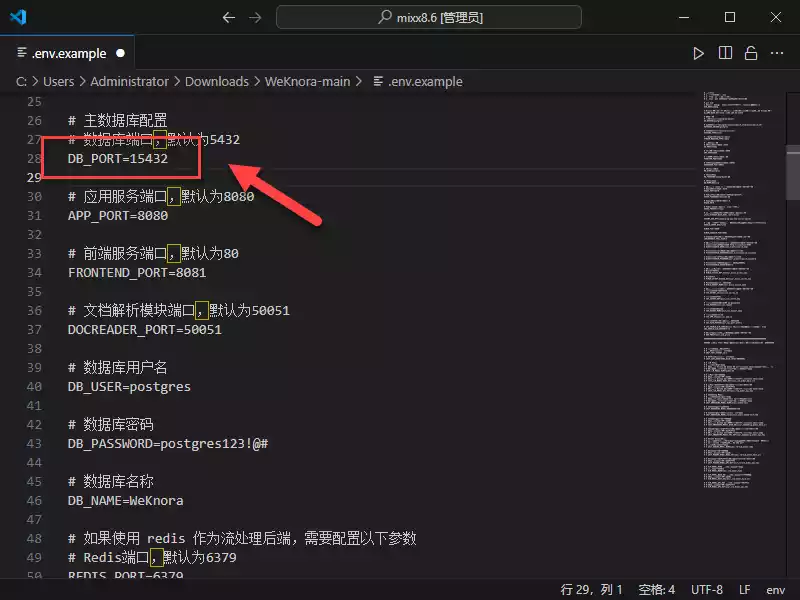Select the UTF-8 encoding indicator
800x600 pixels.
[707, 589]
